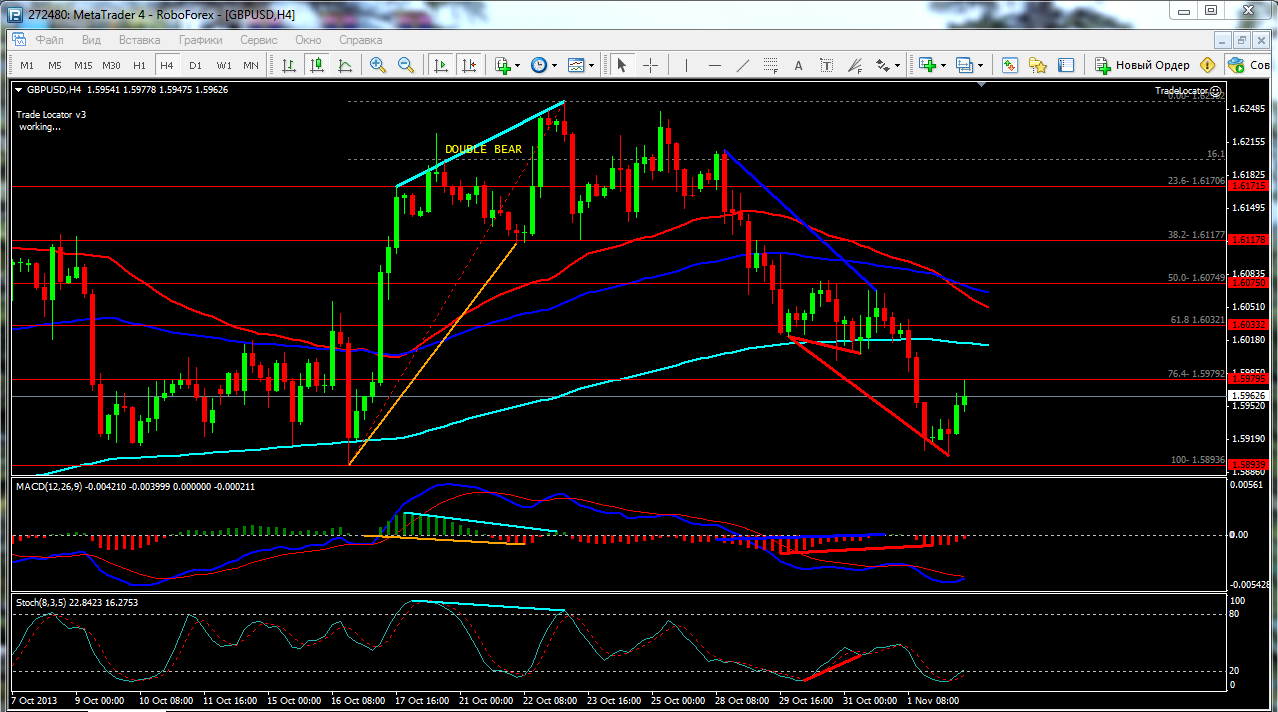Expand the templates dropdown arrow
The height and width of the screenshot is (712, 1278).
click(x=591, y=66)
